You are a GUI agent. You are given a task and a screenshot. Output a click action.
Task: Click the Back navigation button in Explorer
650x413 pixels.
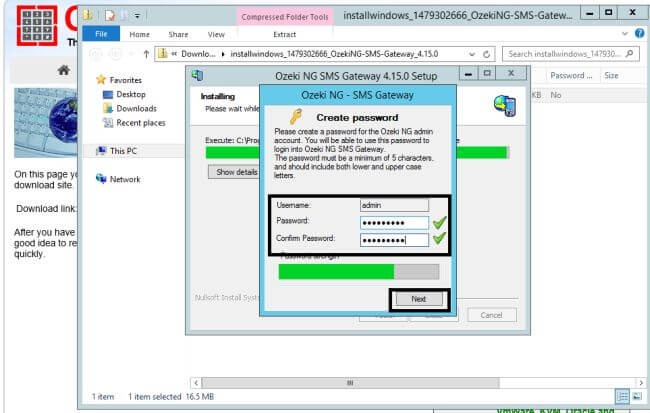tap(96, 54)
